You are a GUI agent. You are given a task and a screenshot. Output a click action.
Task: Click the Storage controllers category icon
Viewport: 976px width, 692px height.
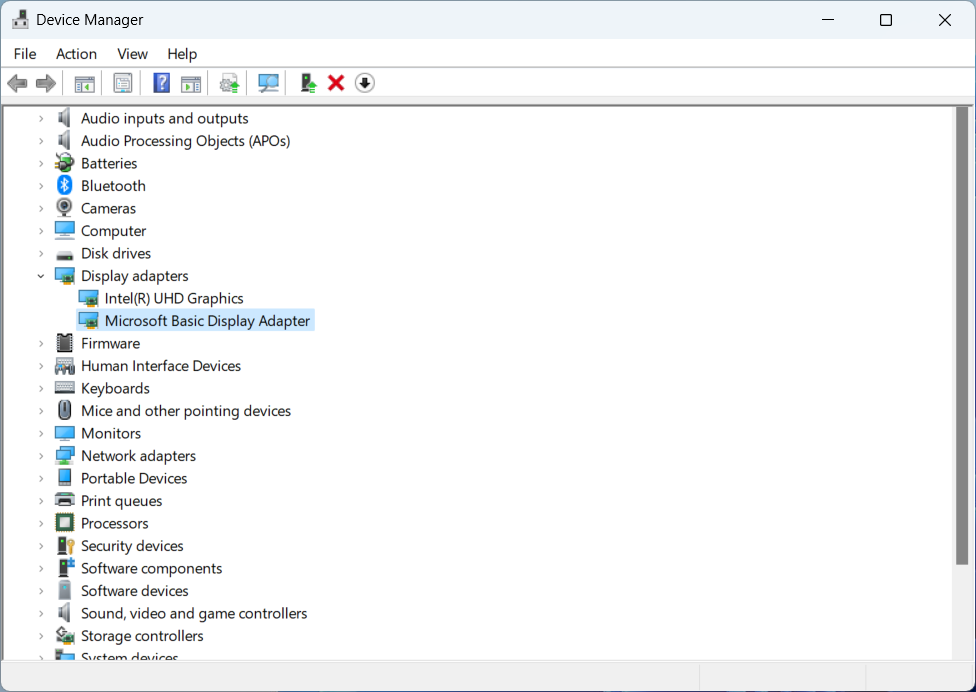65,635
